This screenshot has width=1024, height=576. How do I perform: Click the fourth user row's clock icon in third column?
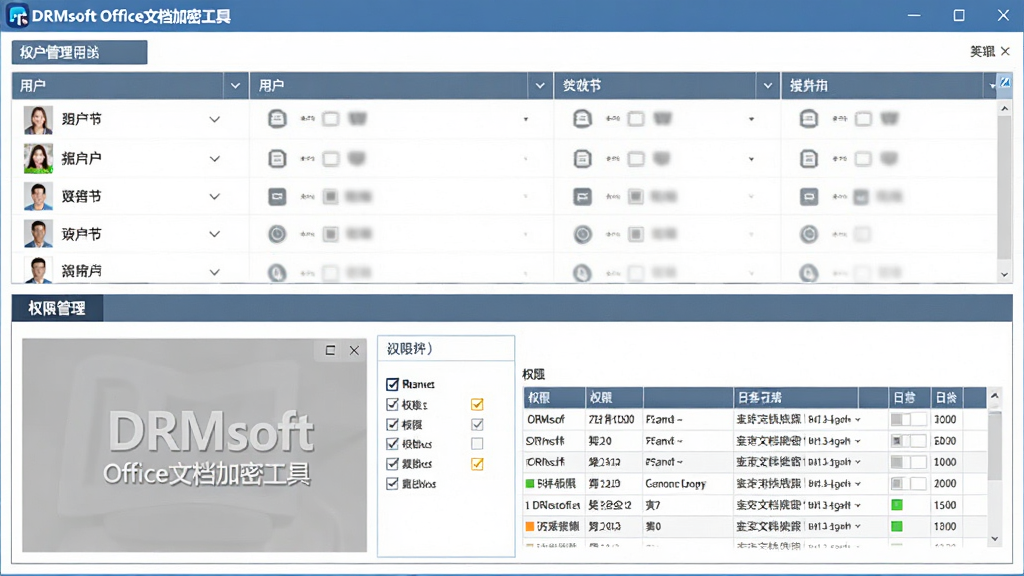pyautogui.click(x=582, y=234)
